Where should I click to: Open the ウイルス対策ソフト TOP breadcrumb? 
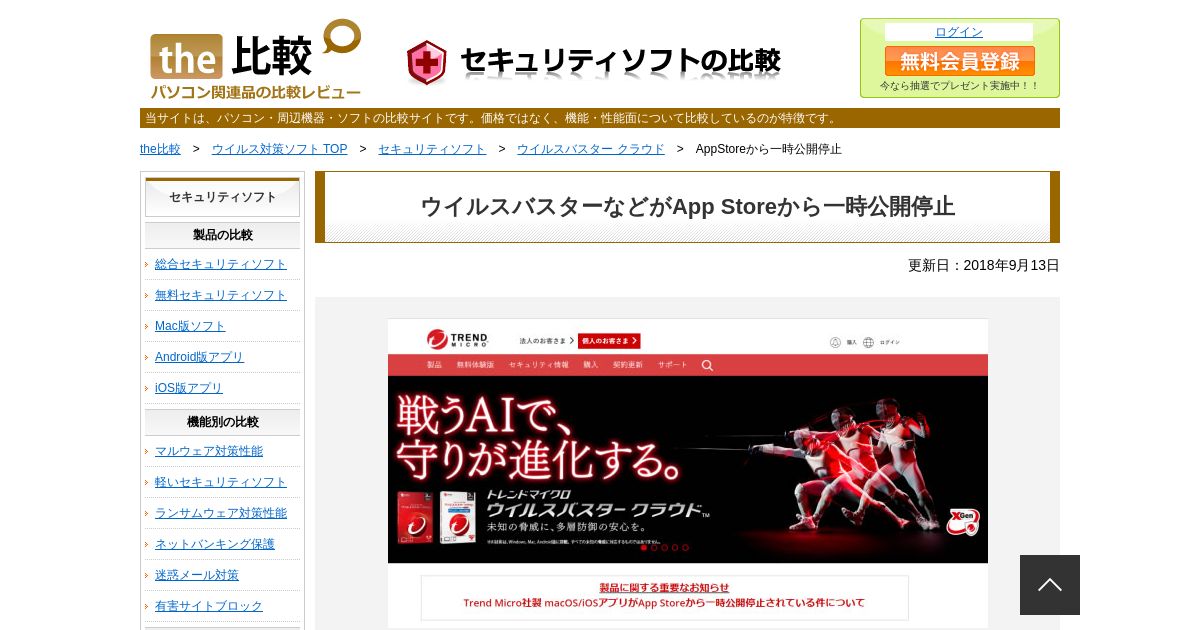click(279, 149)
